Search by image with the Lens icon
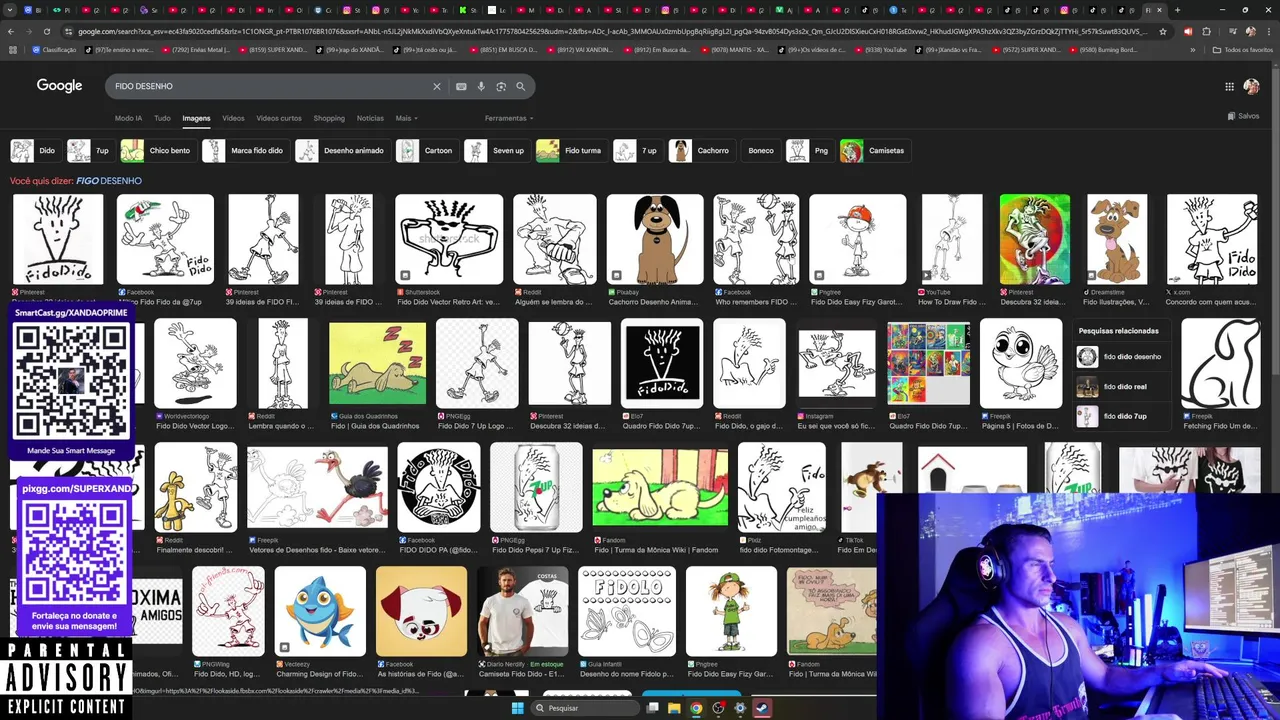The height and width of the screenshot is (720, 1280). [501, 87]
